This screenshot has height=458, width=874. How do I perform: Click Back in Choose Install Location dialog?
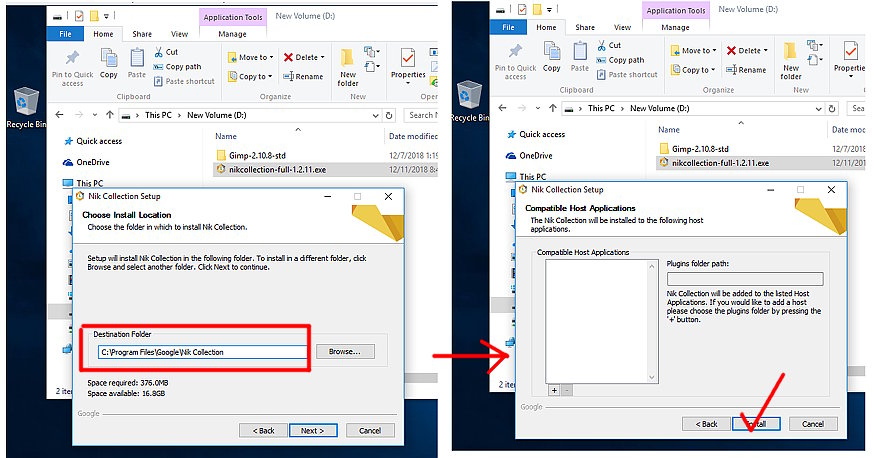(x=263, y=431)
